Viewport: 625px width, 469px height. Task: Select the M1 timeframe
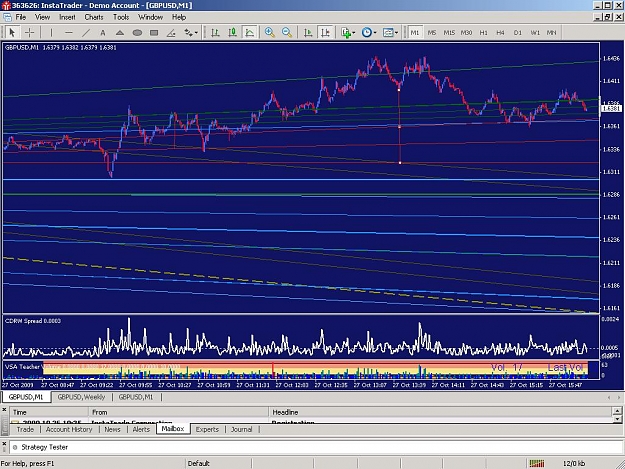[x=415, y=33]
